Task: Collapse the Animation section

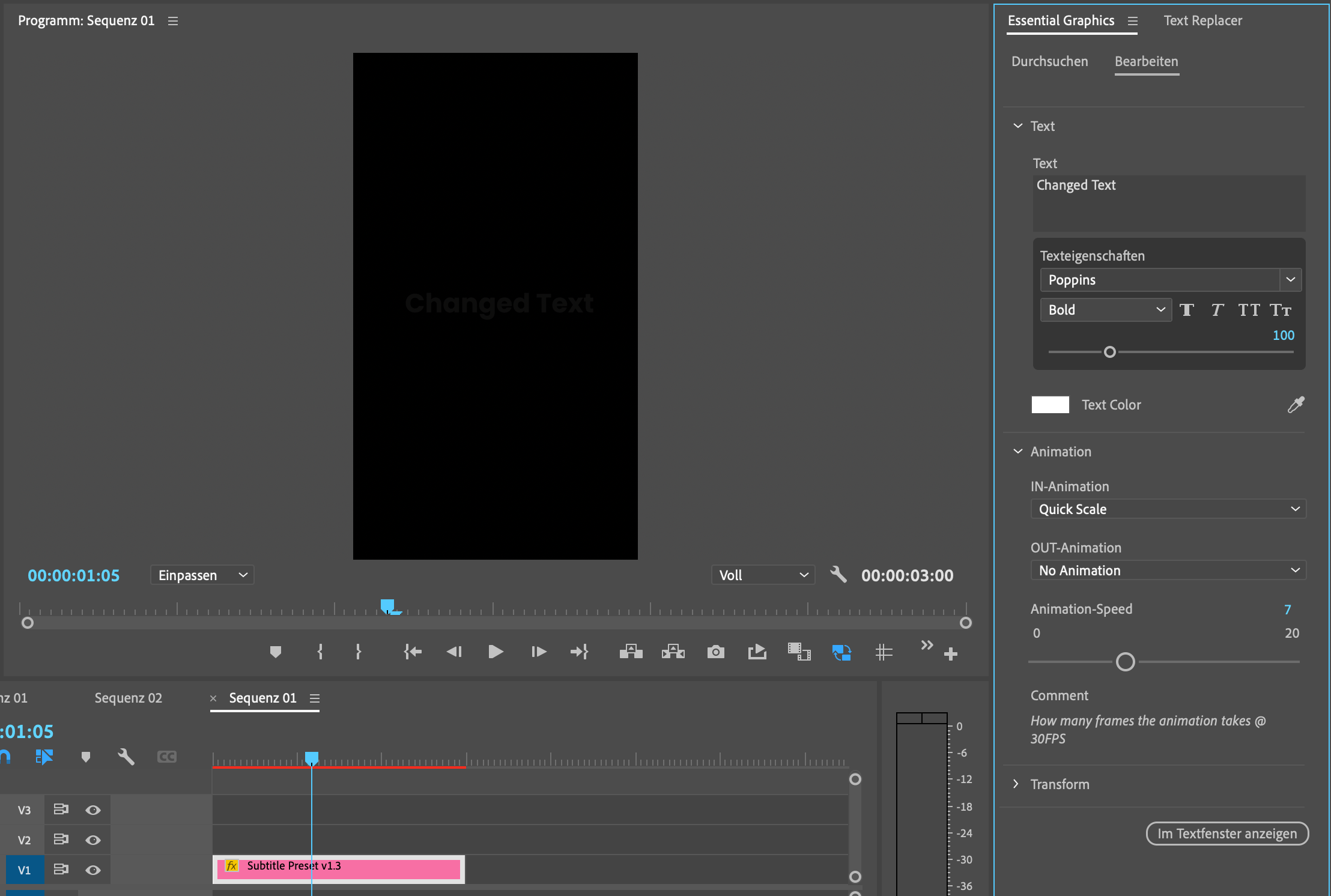Action: click(1017, 451)
